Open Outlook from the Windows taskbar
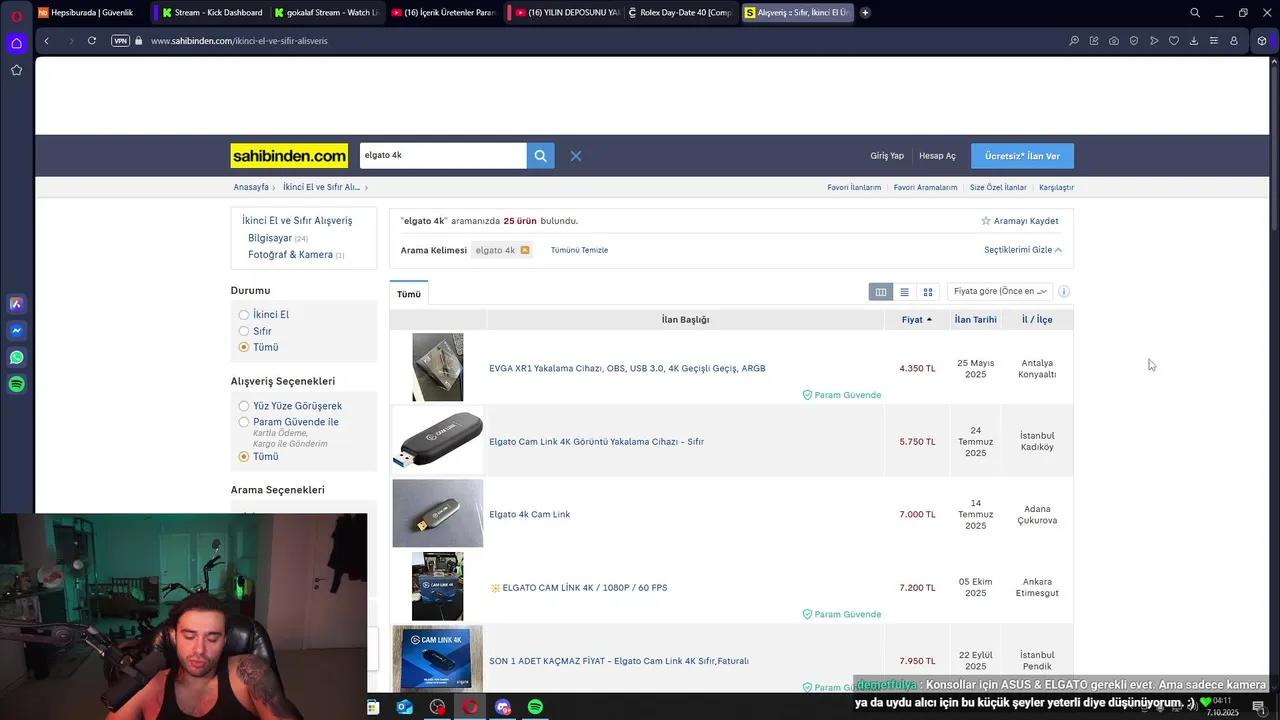The width and height of the screenshot is (1280, 720). pyautogui.click(x=405, y=707)
